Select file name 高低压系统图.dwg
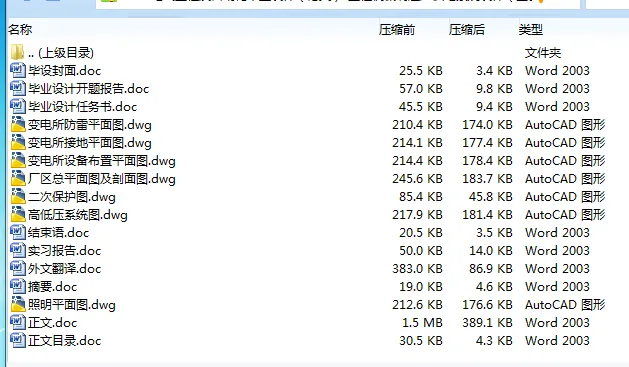 [x=78, y=215]
